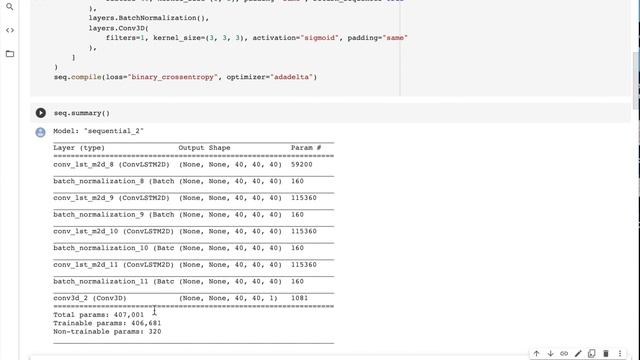Select the 59200 param value
This screenshot has height=360, width=640.
pos(302,164)
